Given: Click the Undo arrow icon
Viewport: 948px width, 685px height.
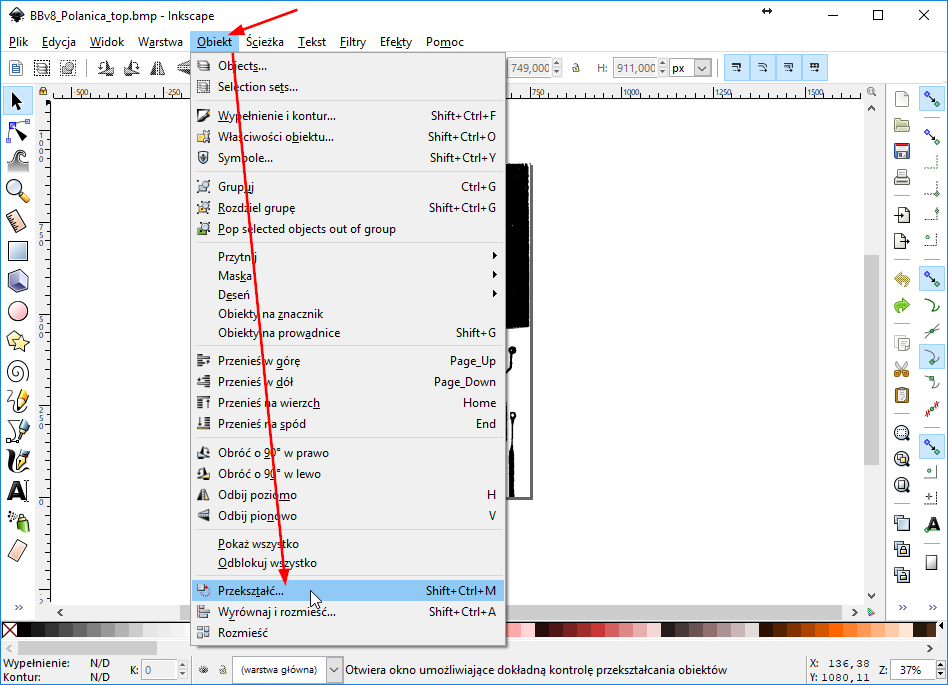Looking at the screenshot, I should [901, 279].
